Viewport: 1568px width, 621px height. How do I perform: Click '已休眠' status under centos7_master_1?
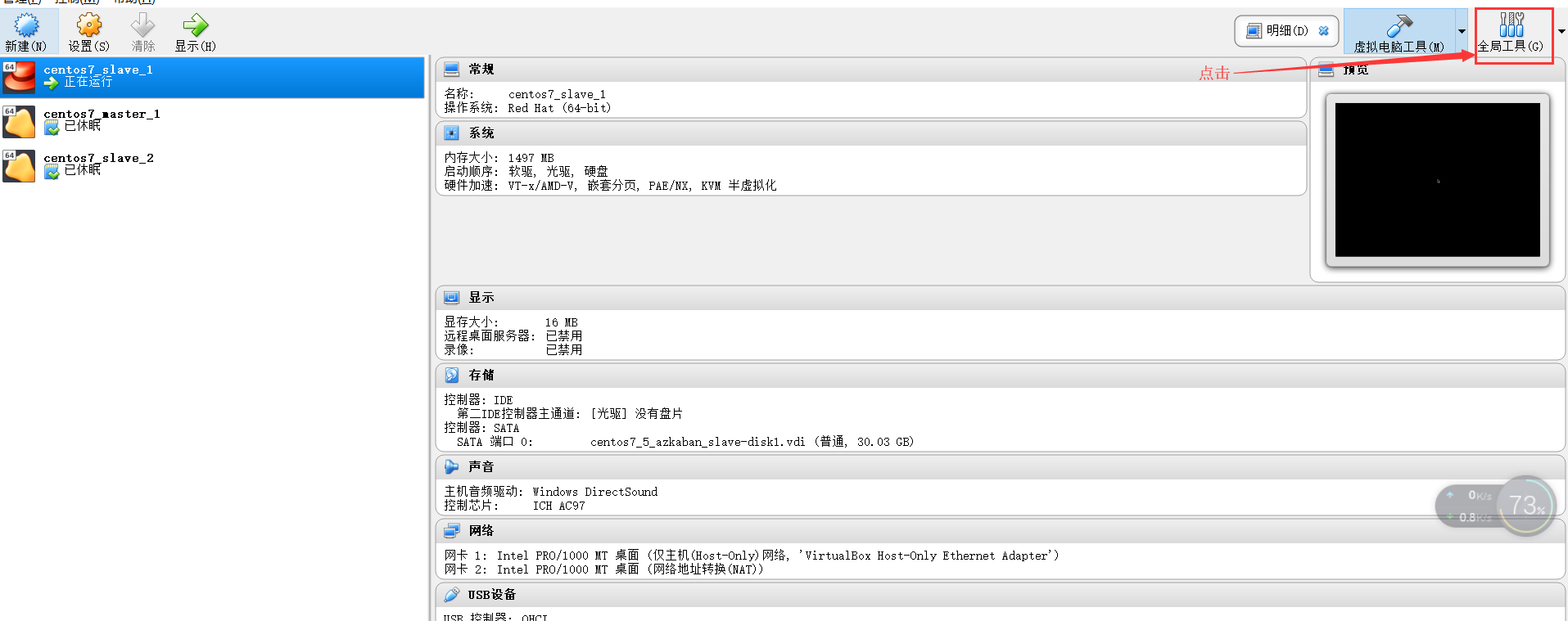[x=83, y=126]
